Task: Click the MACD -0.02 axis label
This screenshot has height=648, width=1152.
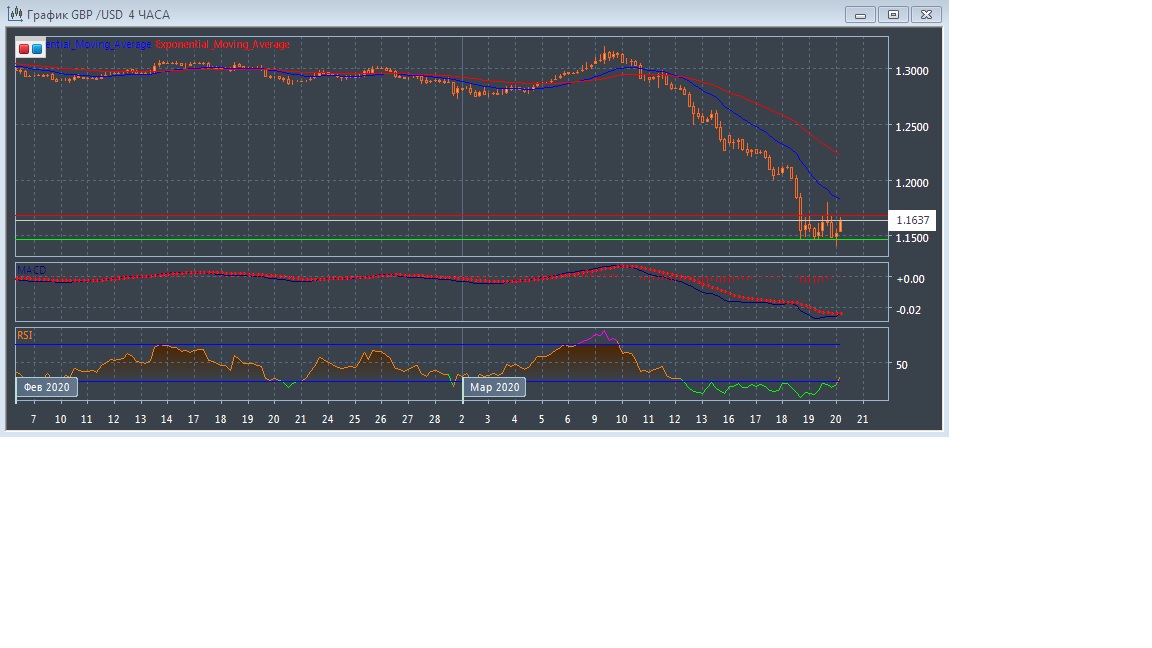Action: click(909, 310)
